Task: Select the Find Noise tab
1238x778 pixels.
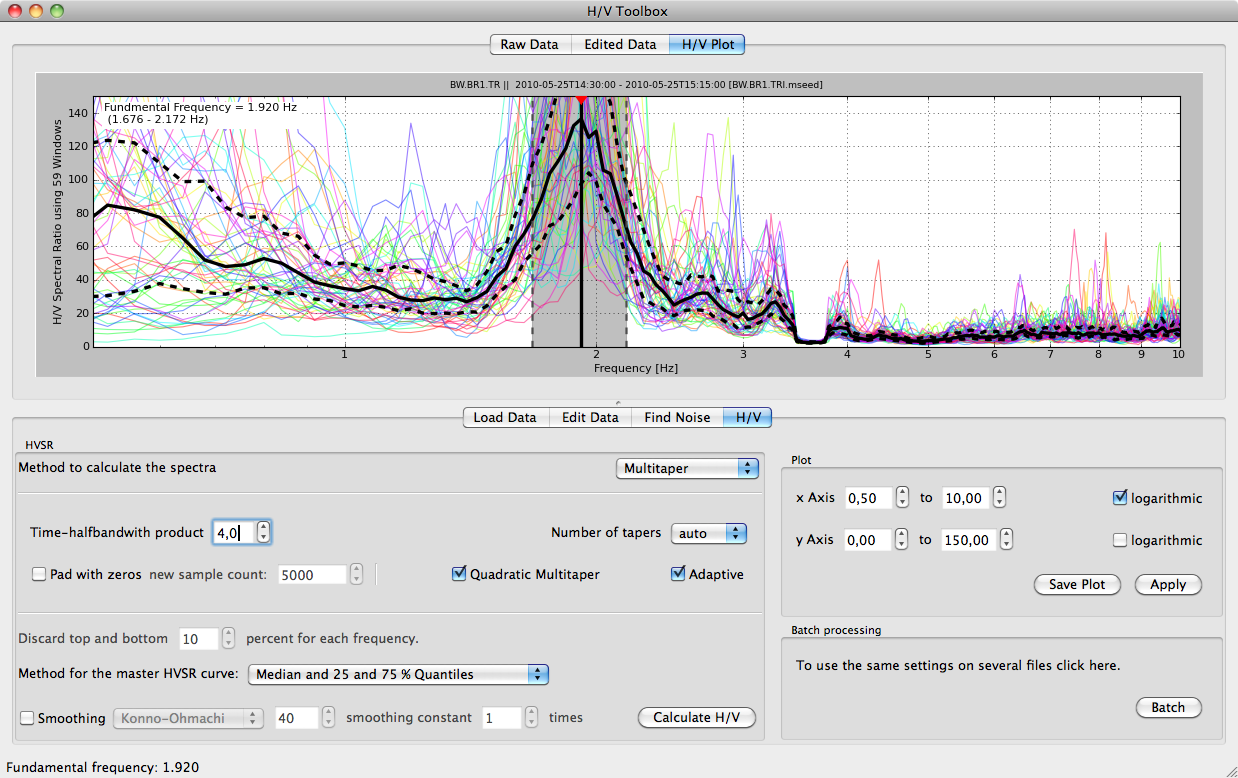Action: pos(677,417)
